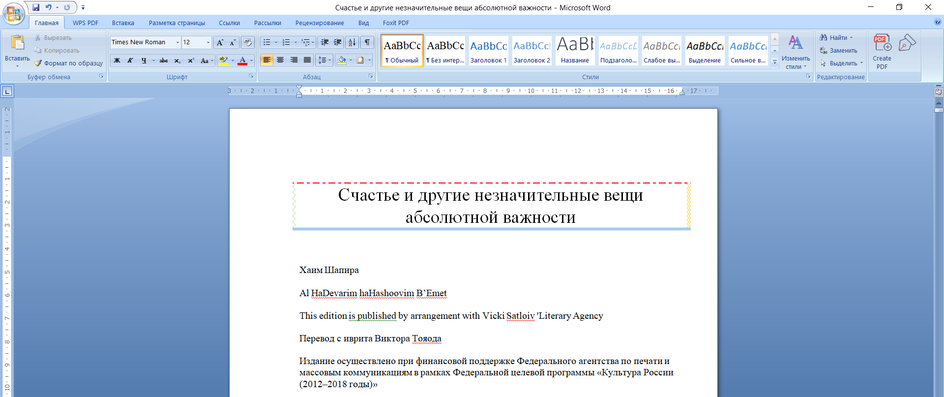This screenshot has height=397, width=944.
Task: Apply the Обычный style
Action: 402,51
